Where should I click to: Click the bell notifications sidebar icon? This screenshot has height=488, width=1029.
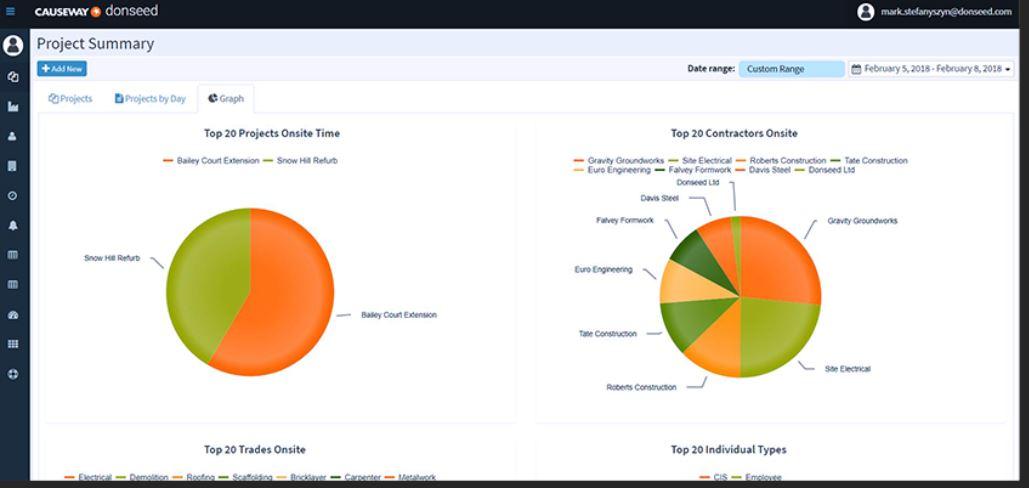pyautogui.click(x=12, y=225)
